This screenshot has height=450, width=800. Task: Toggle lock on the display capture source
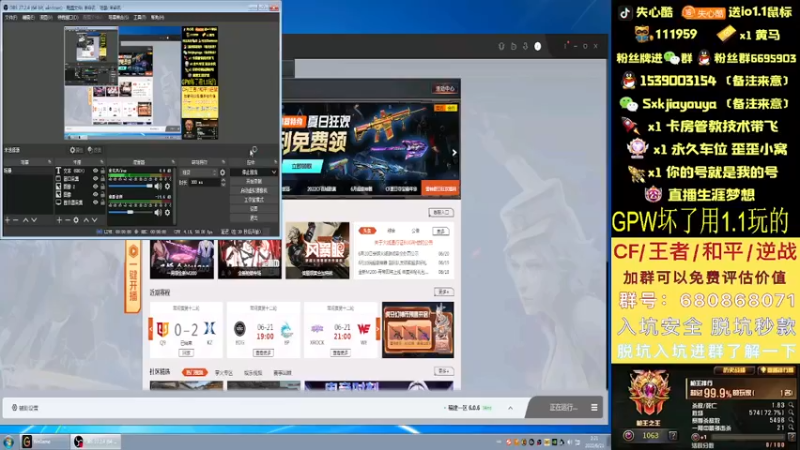coord(103,203)
